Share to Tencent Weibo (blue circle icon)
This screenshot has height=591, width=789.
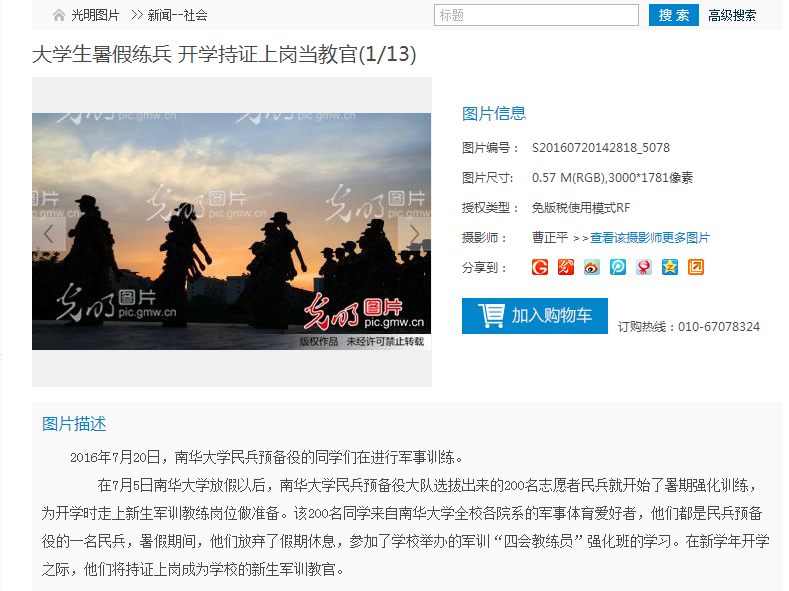pyautogui.click(x=618, y=267)
